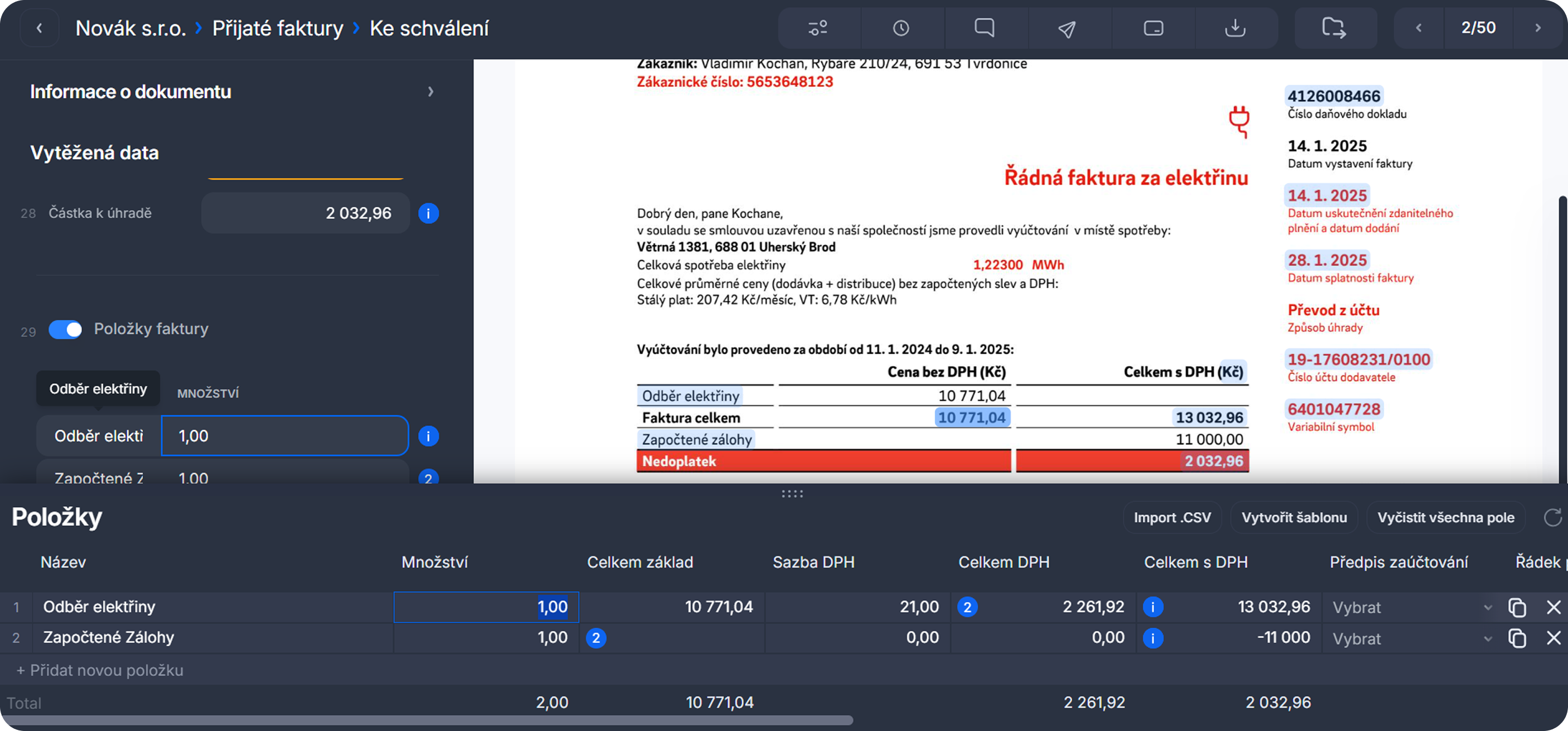Viewport: 1568px width, 731px height.
Task: Click the paper plane send icon
Action: tap(1067, 29)
